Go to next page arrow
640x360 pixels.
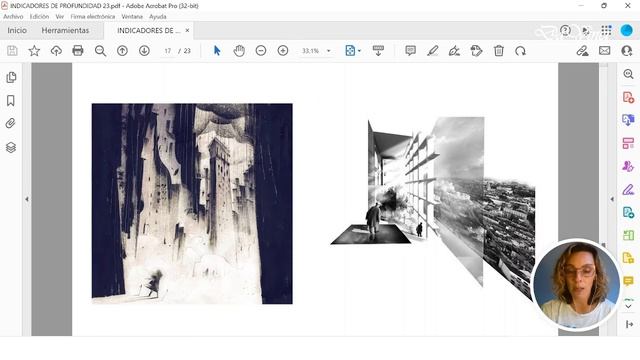click(x=144, y=51)
